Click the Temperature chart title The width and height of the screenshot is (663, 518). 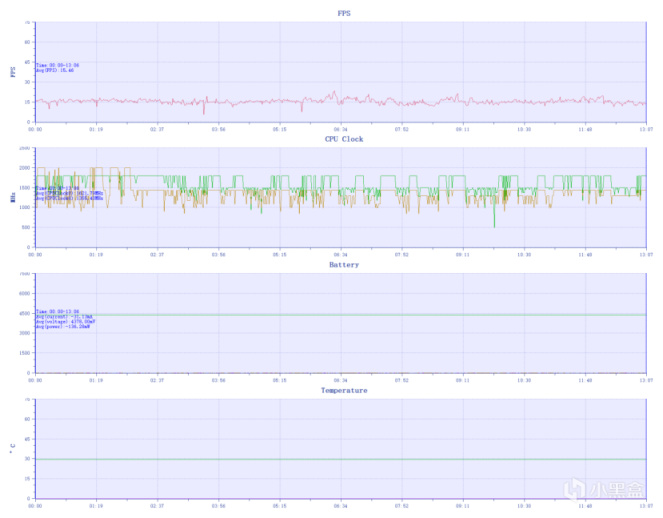click(x=344, y=390)
